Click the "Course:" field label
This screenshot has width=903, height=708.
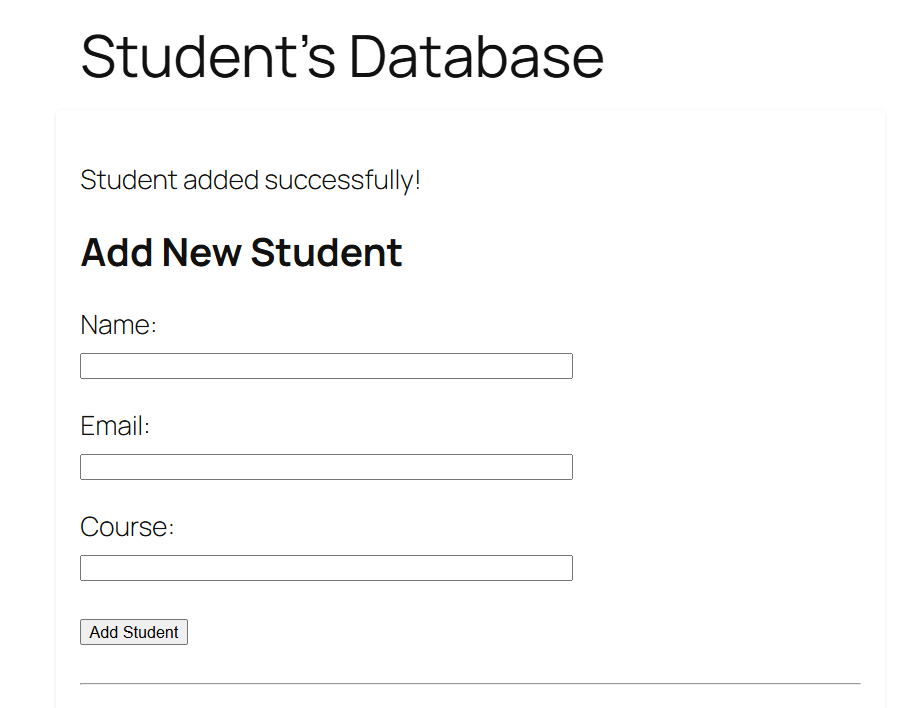tap(127, 528)
